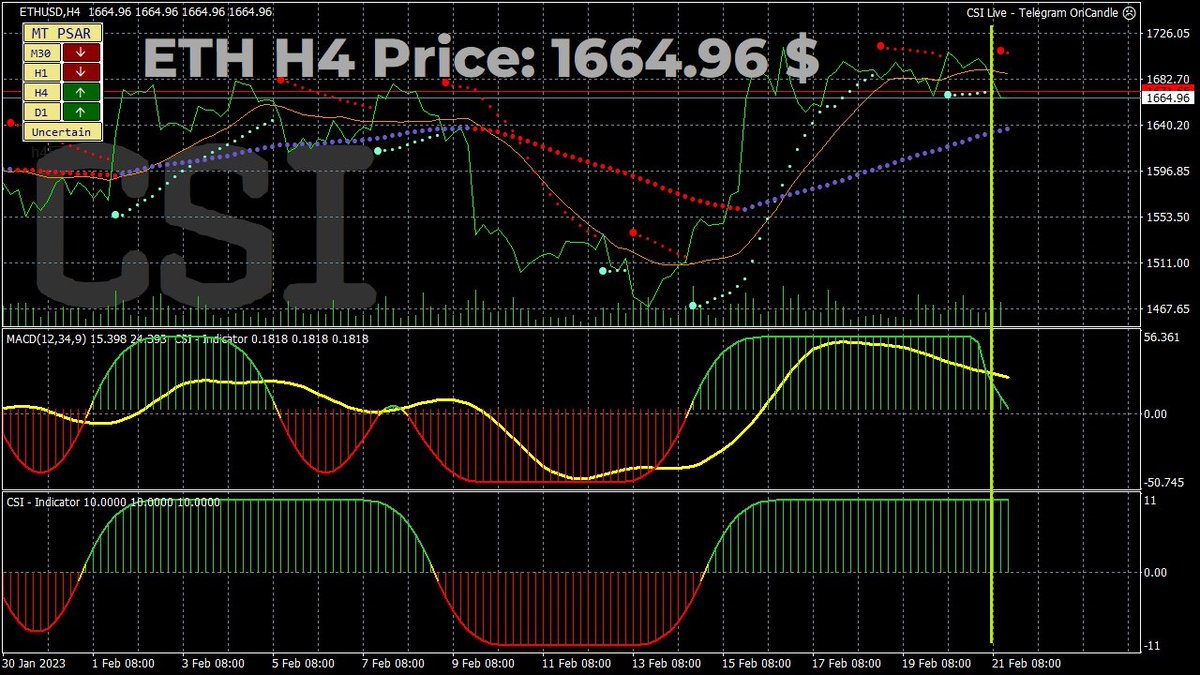This screenshot has width=1200, height=675.
Task: Click the 1467.65 price axis label
Action: click(1167, 309)
